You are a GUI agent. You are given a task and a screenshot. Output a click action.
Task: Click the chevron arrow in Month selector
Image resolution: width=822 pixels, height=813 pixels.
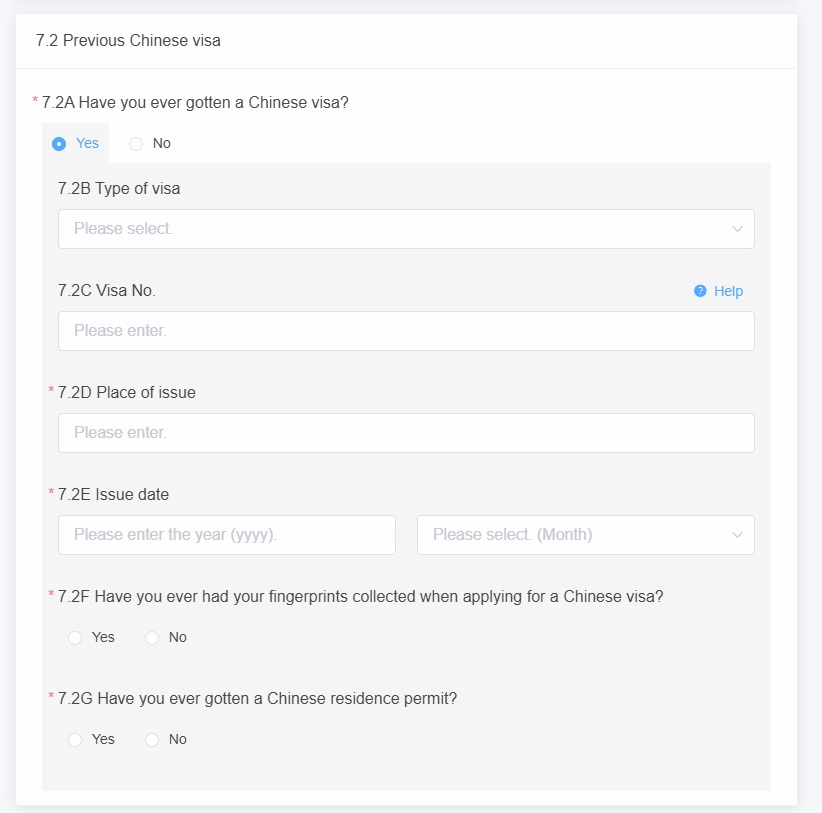[x=737, y=535]
